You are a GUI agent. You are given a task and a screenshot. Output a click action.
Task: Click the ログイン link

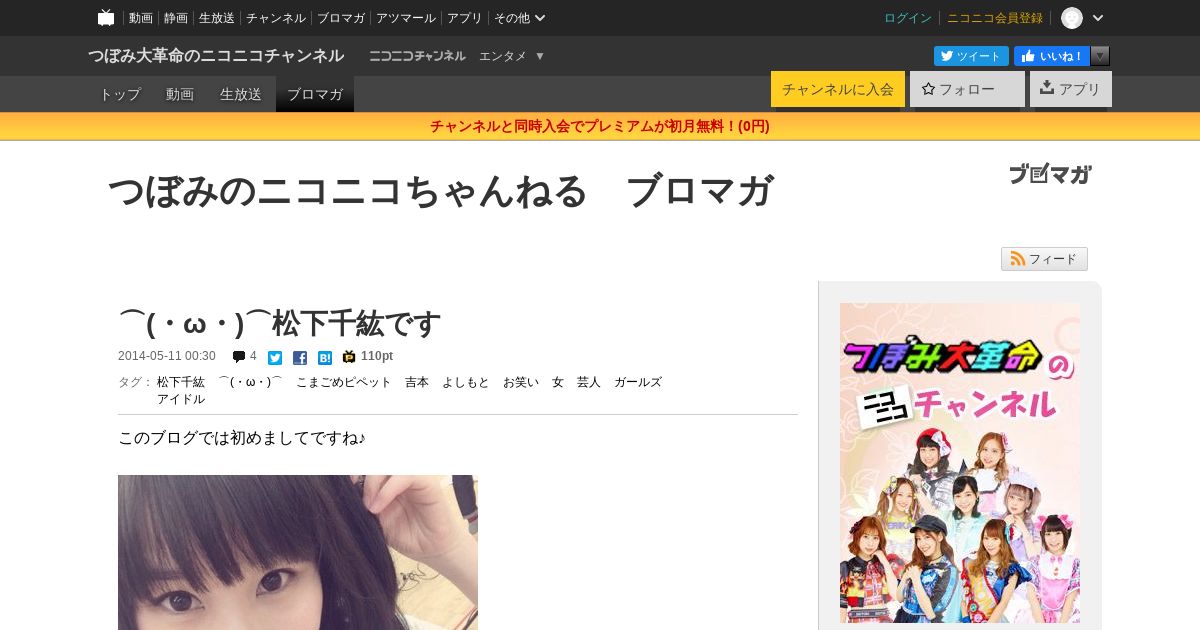(x=908, y=18)
